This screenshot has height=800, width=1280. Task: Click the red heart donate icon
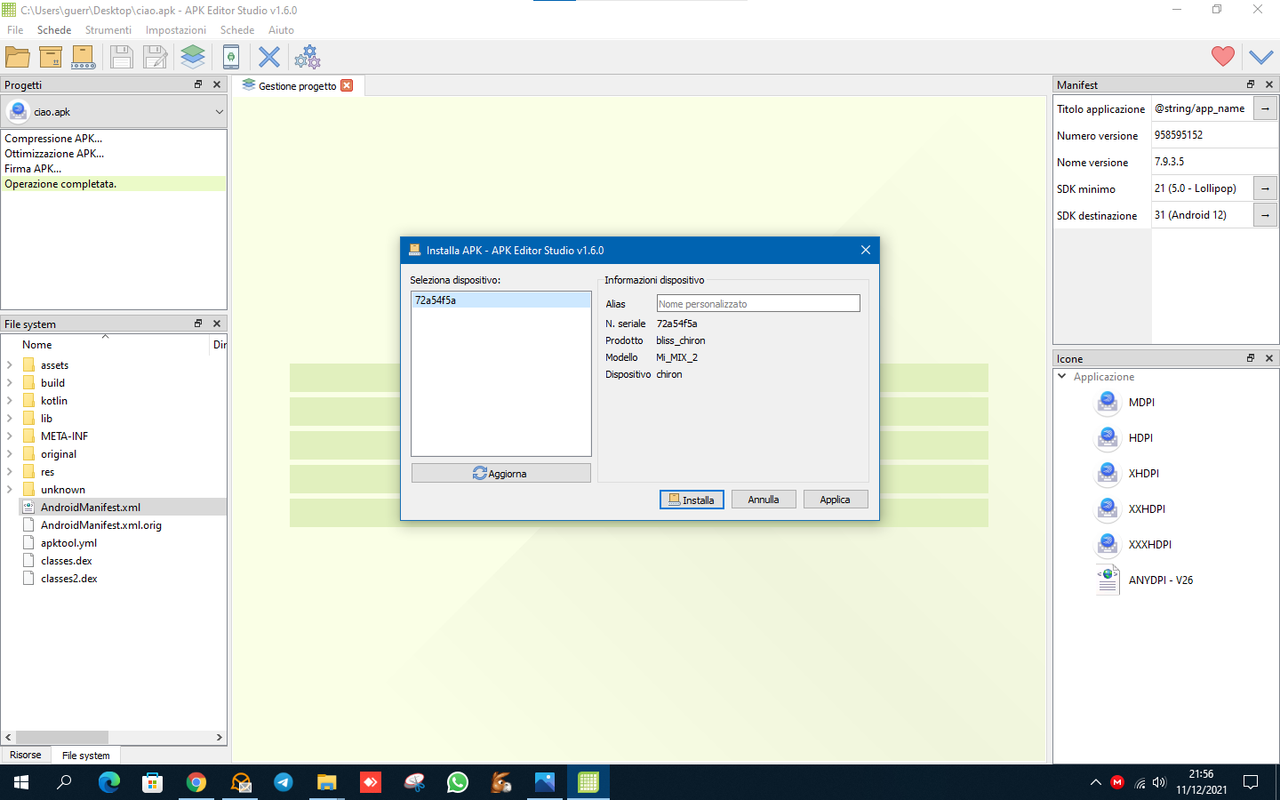[1222, 57]
